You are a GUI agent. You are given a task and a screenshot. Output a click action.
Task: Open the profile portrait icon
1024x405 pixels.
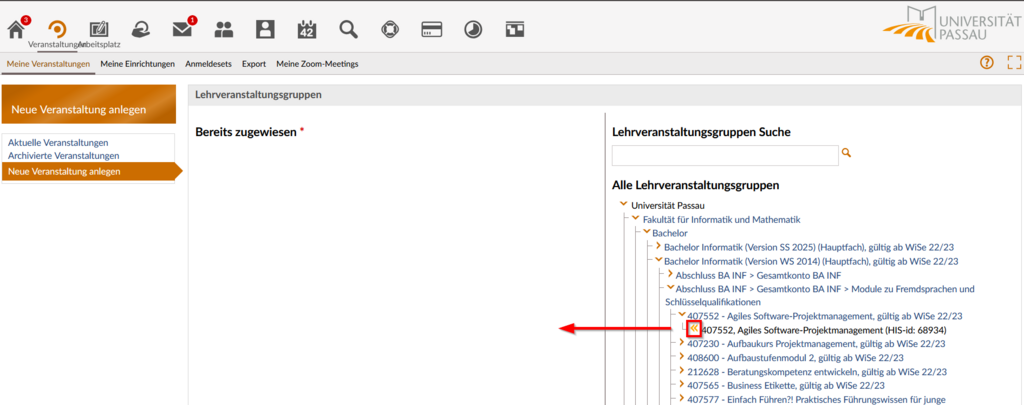coord(265,29)
